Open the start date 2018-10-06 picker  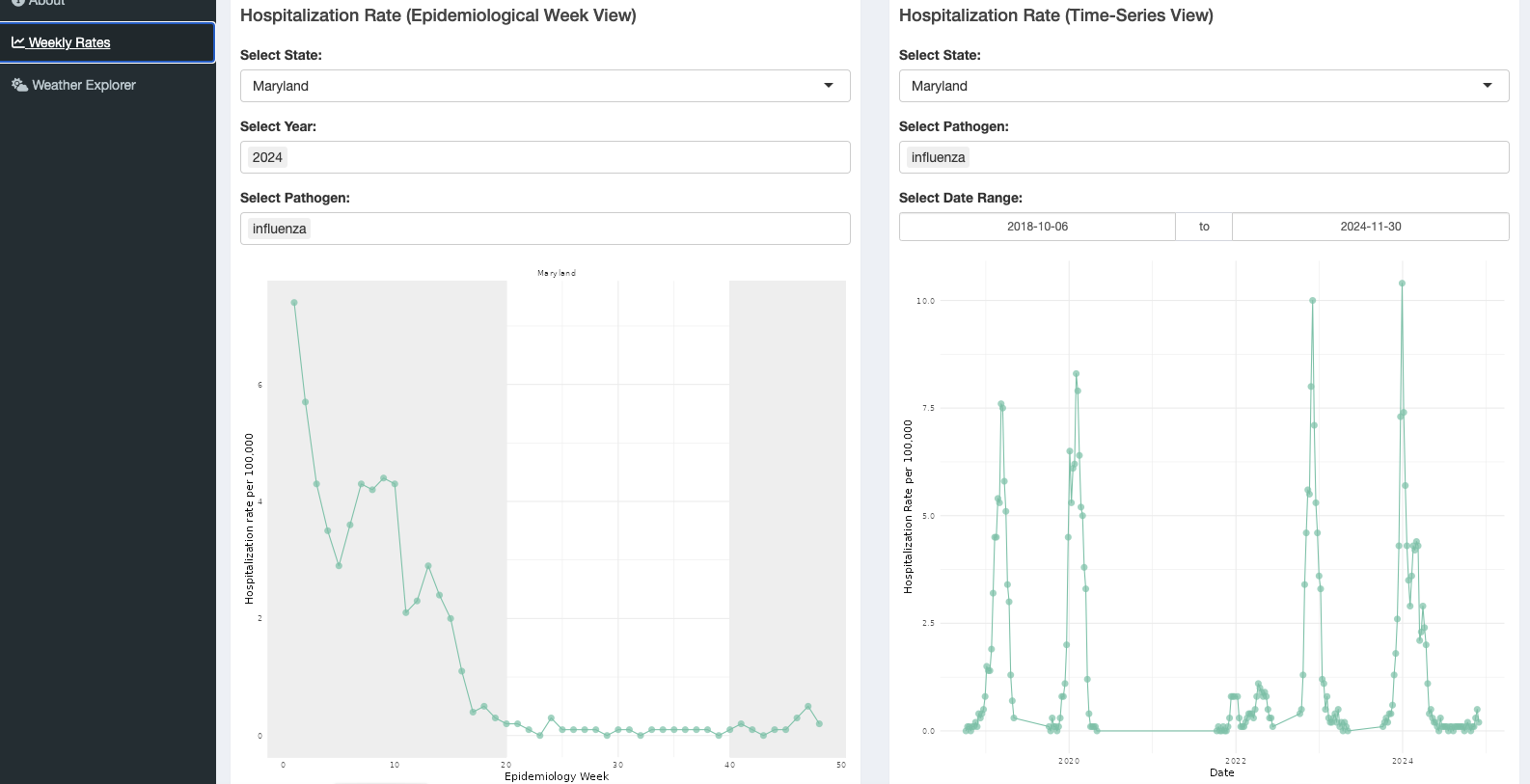[x=1037, y=227]
